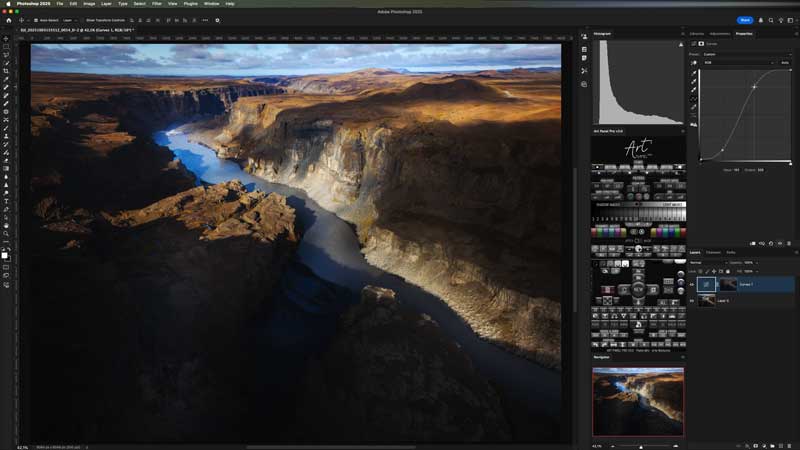
Task: Toggle visibility of Layer 0
Action: click(692, 300)
